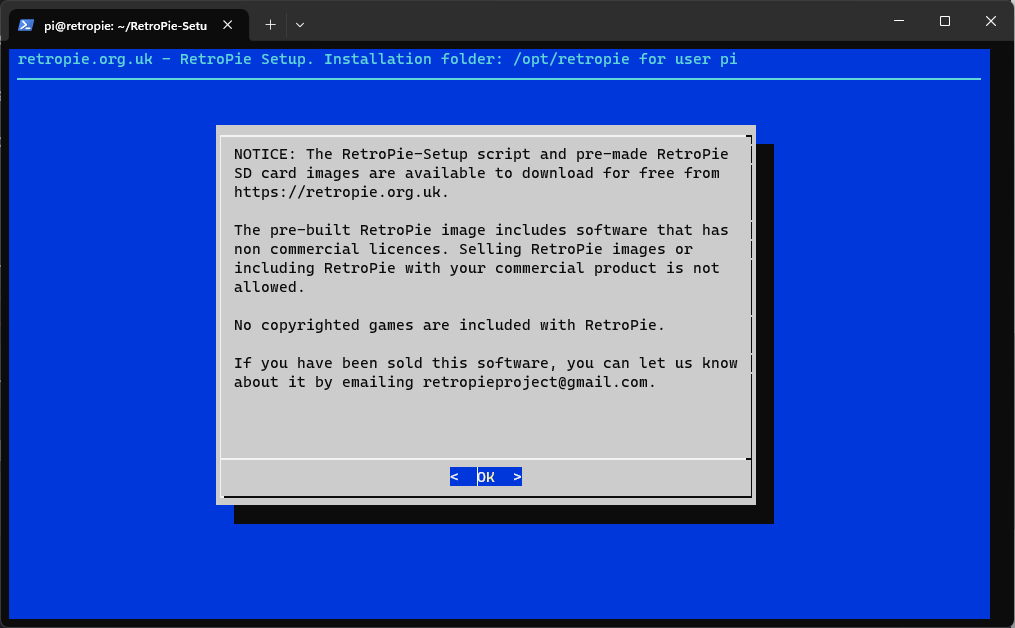Click the separator line above the OK button

tap(484, 460)
